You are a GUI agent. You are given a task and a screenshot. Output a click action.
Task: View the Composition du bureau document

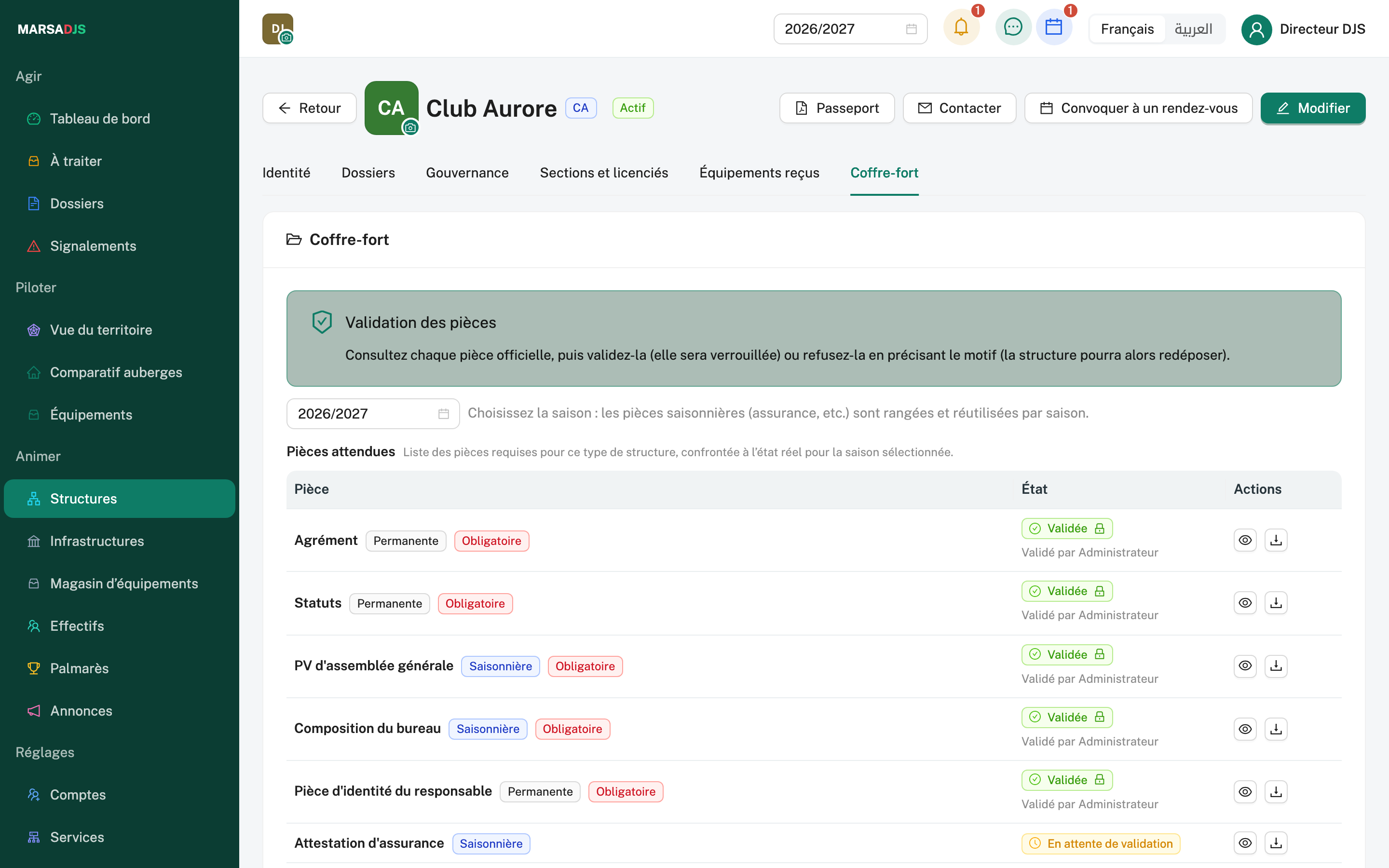click(1245, 729)
